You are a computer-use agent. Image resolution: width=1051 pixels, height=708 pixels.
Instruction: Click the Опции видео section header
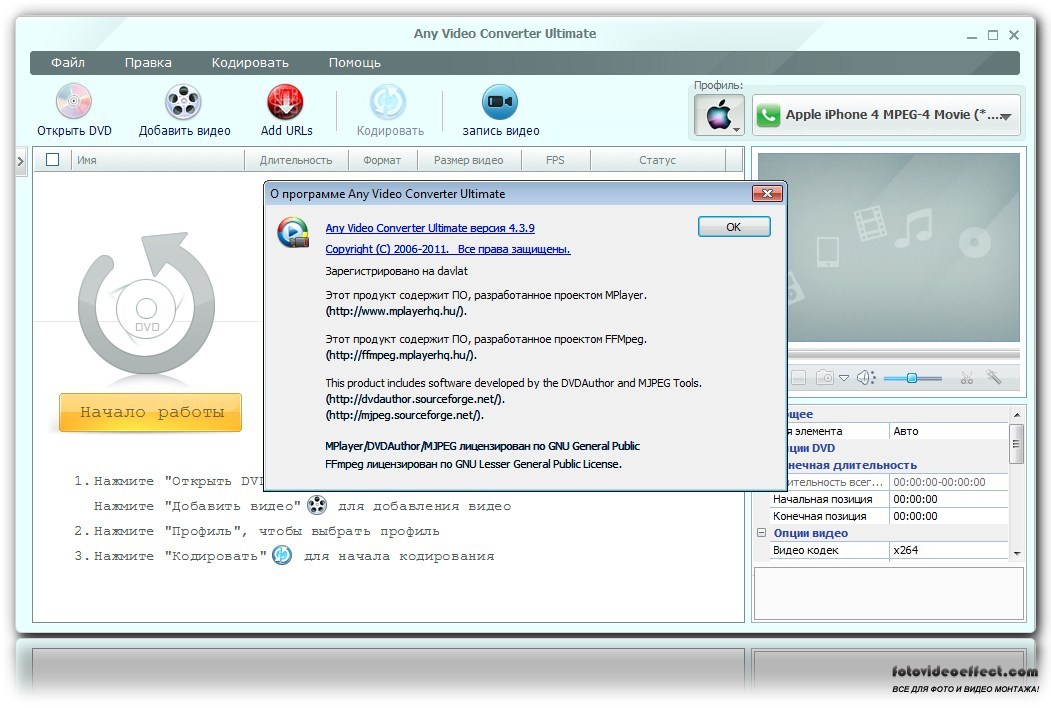pos(810,533)
